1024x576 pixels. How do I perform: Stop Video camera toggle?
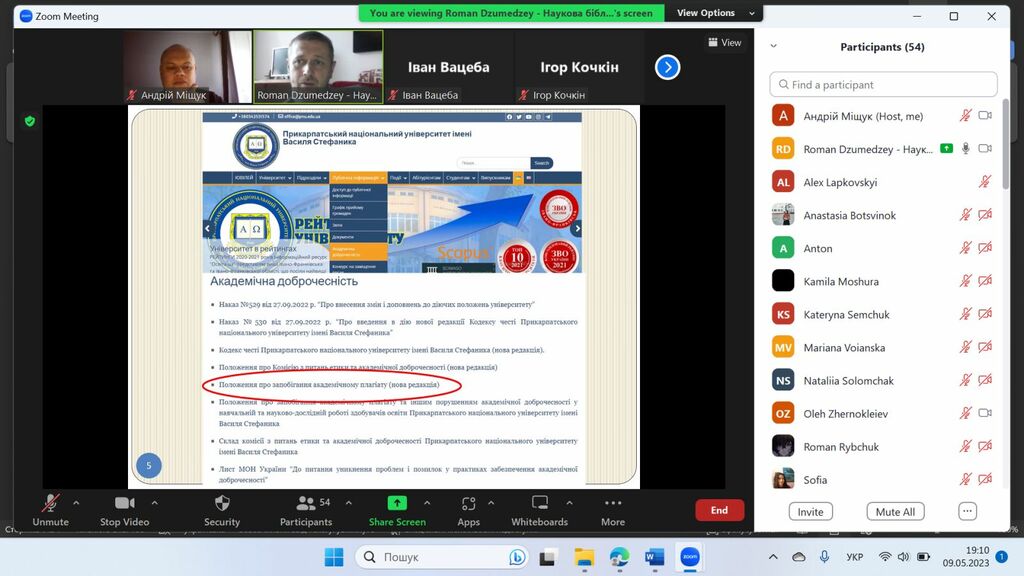pyautogui.click(x=124, y=503)
